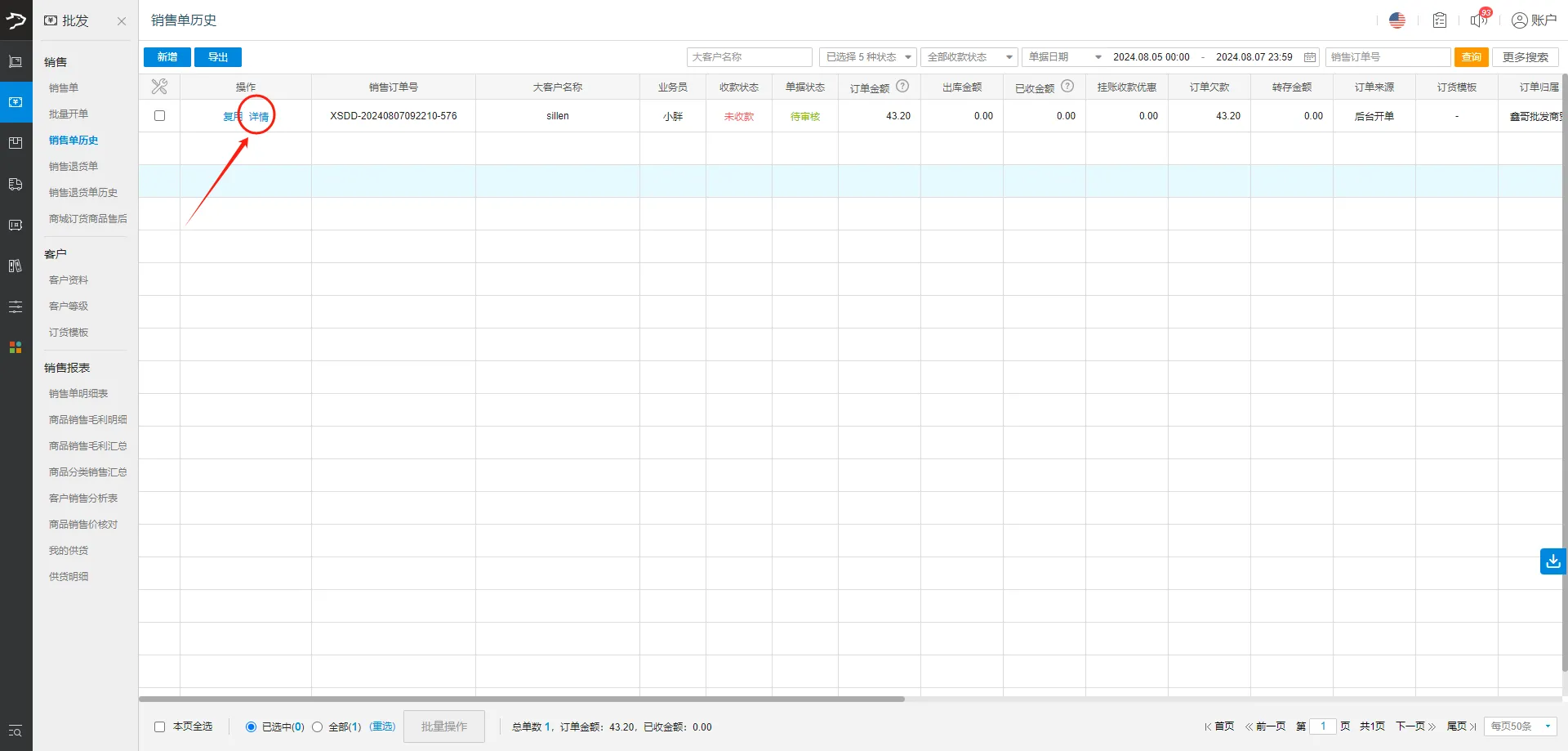Click the help icon beside 已收金额

coord(1067,87)
